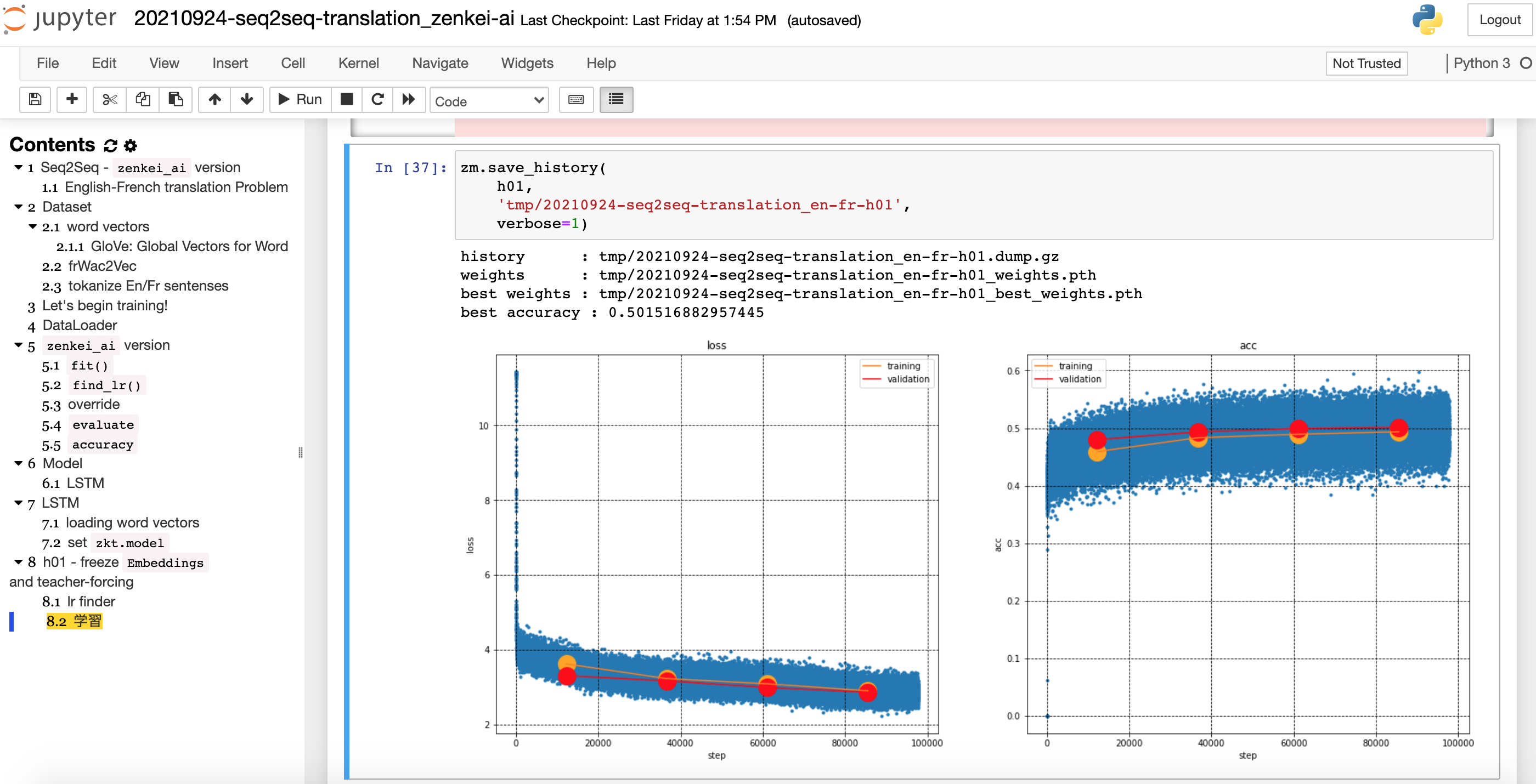Screen dimensions: 1536x784
Task: Open the Navigate menu
Action: pos(440,63)
